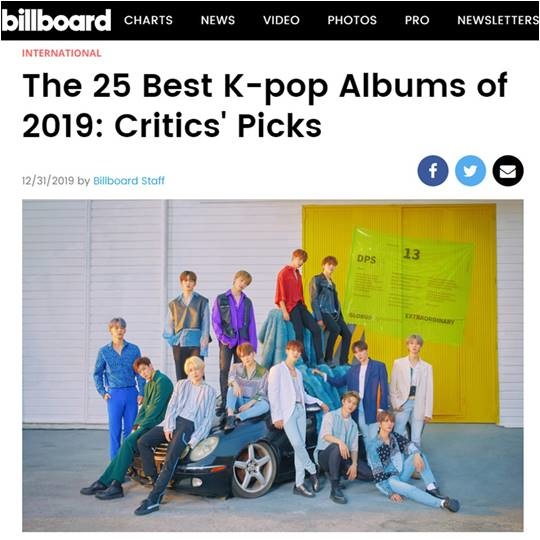Click the 12/31/2019 publication date
The image size is (540, 540).
coord(48,180)
